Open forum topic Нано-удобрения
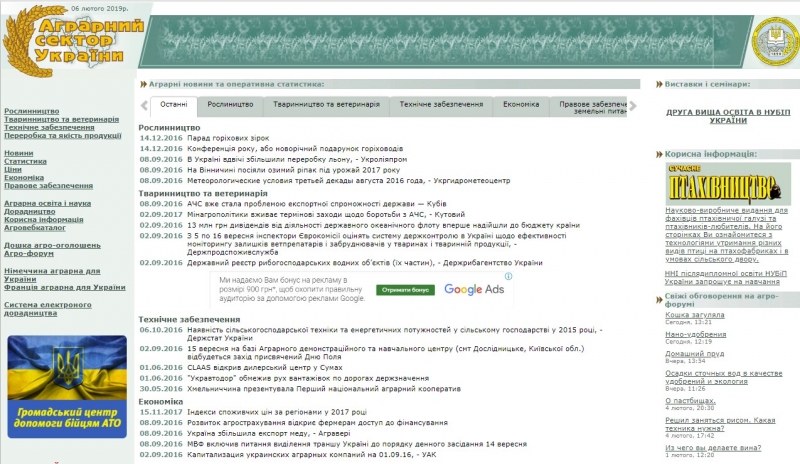800x464 pixels. [695, 334]
